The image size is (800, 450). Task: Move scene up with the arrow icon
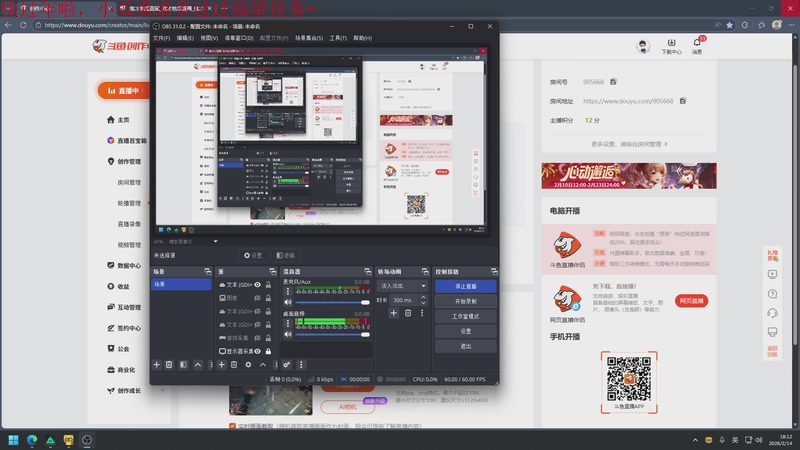point(197,365)
